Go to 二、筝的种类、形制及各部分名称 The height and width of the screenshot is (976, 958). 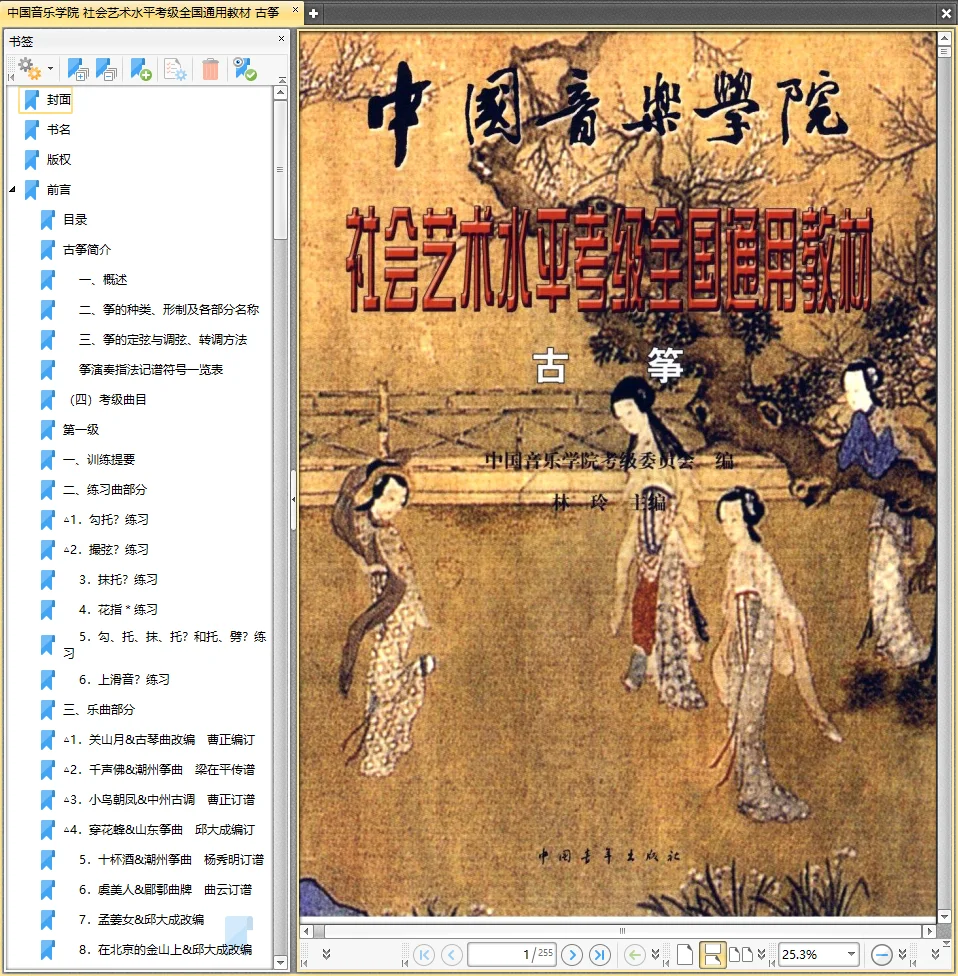point(169,309)
